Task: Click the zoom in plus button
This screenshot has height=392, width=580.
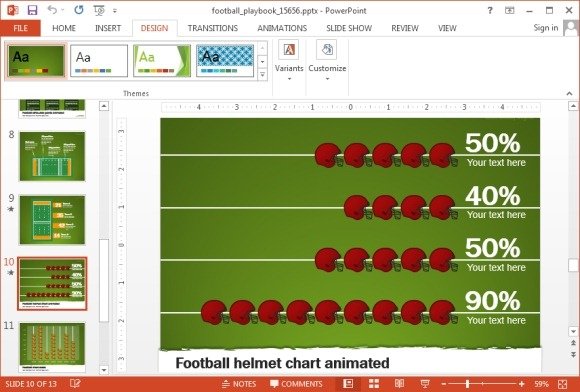Action: pyautogui.click(x=522, y=384)
